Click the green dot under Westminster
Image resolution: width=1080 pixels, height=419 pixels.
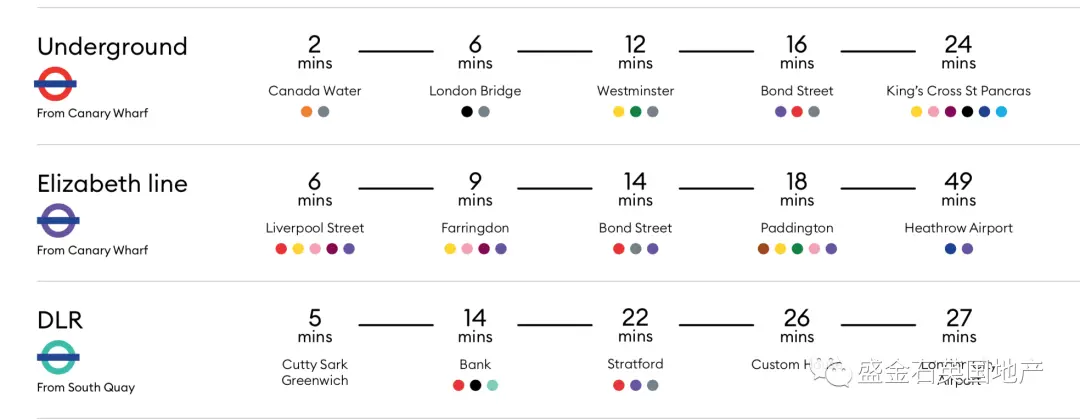[636, 112]
